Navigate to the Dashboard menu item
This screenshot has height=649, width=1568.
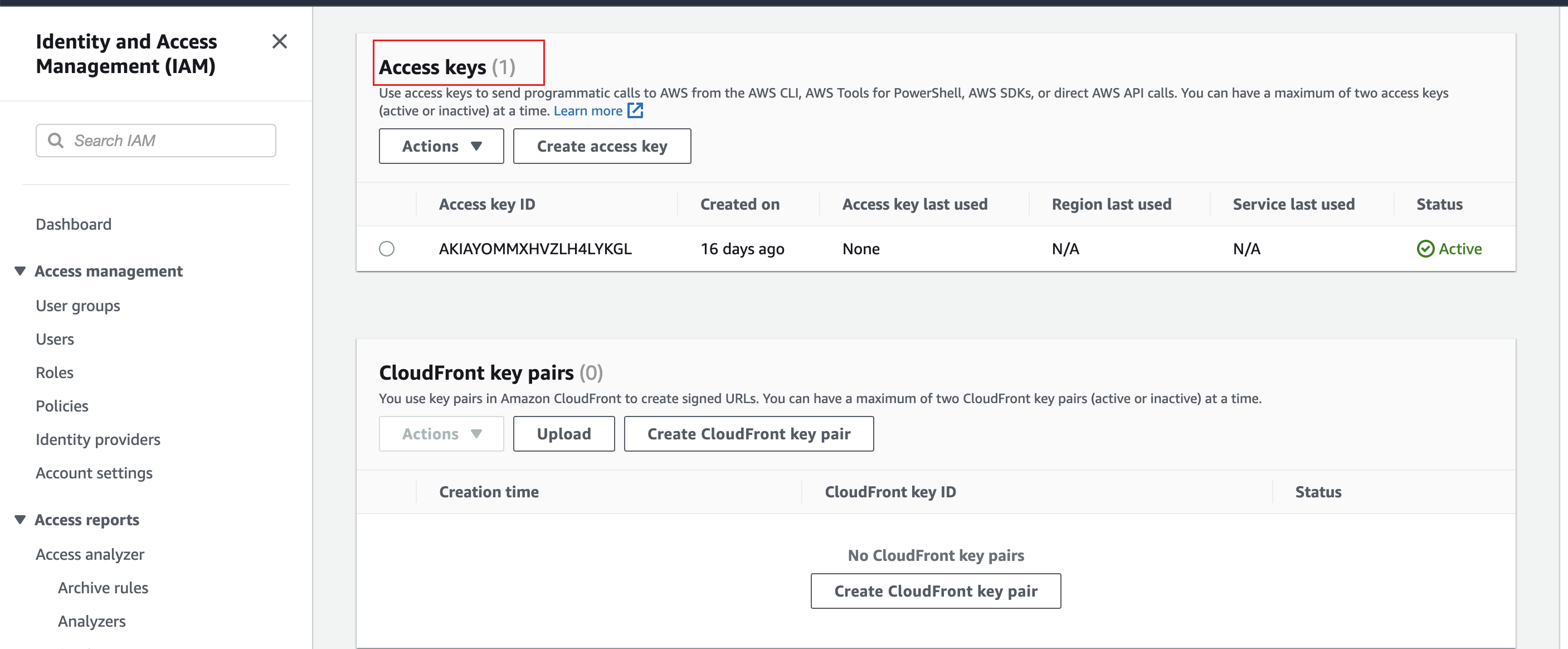coord(72,222)
